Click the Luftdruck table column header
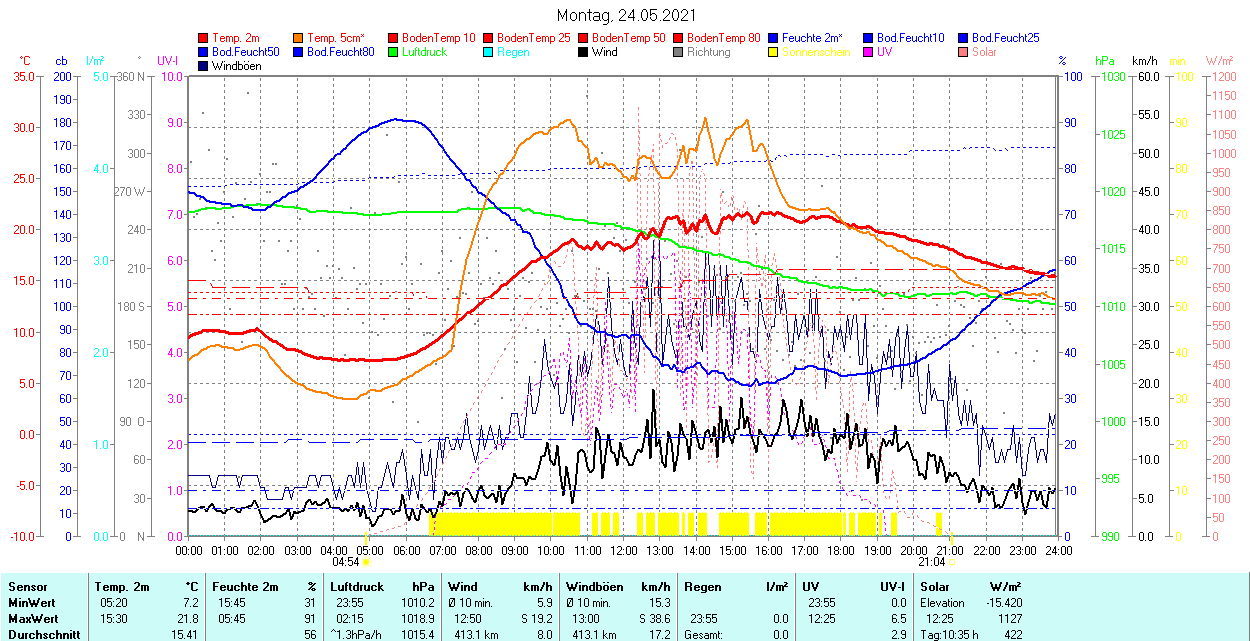This screenshot has width=1250, height=641. pyautogui.click(x=357, y=587)
